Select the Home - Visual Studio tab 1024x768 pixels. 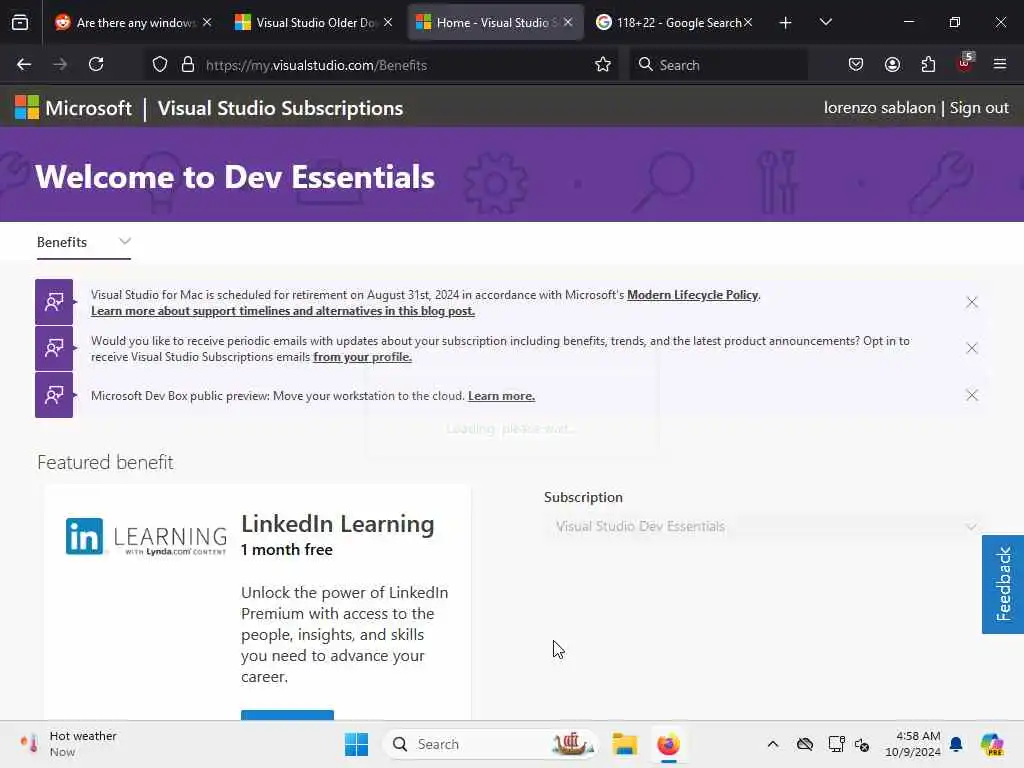click(x=496, y=22)
